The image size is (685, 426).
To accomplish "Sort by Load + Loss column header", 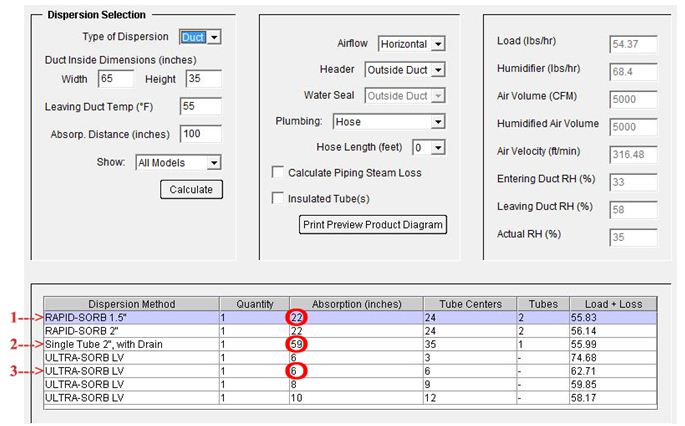I will click(613, 304).
